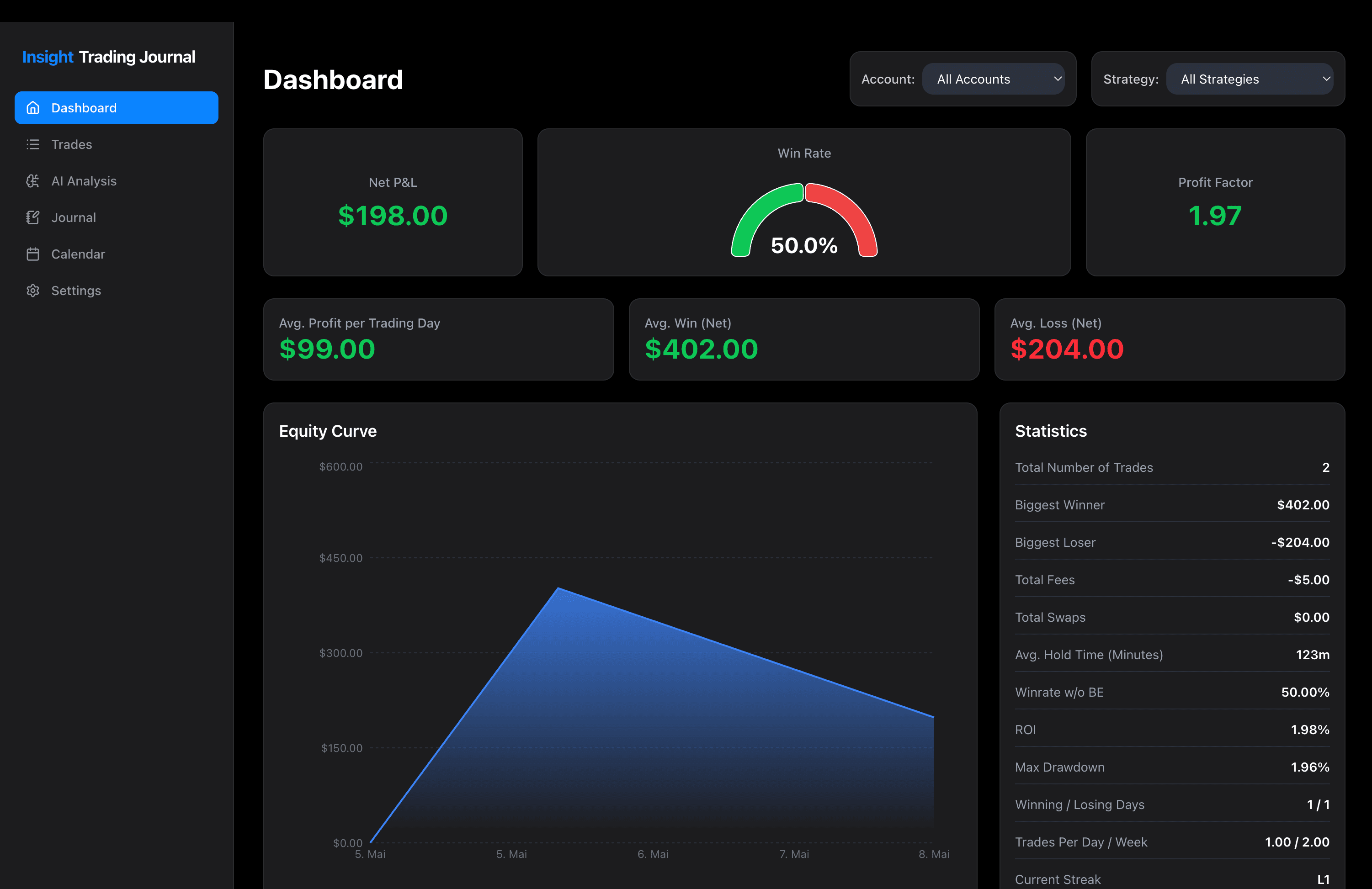Click the Current Streak L1 value
This screenshot has width=1372, height=889.
tap(1323, 879)
